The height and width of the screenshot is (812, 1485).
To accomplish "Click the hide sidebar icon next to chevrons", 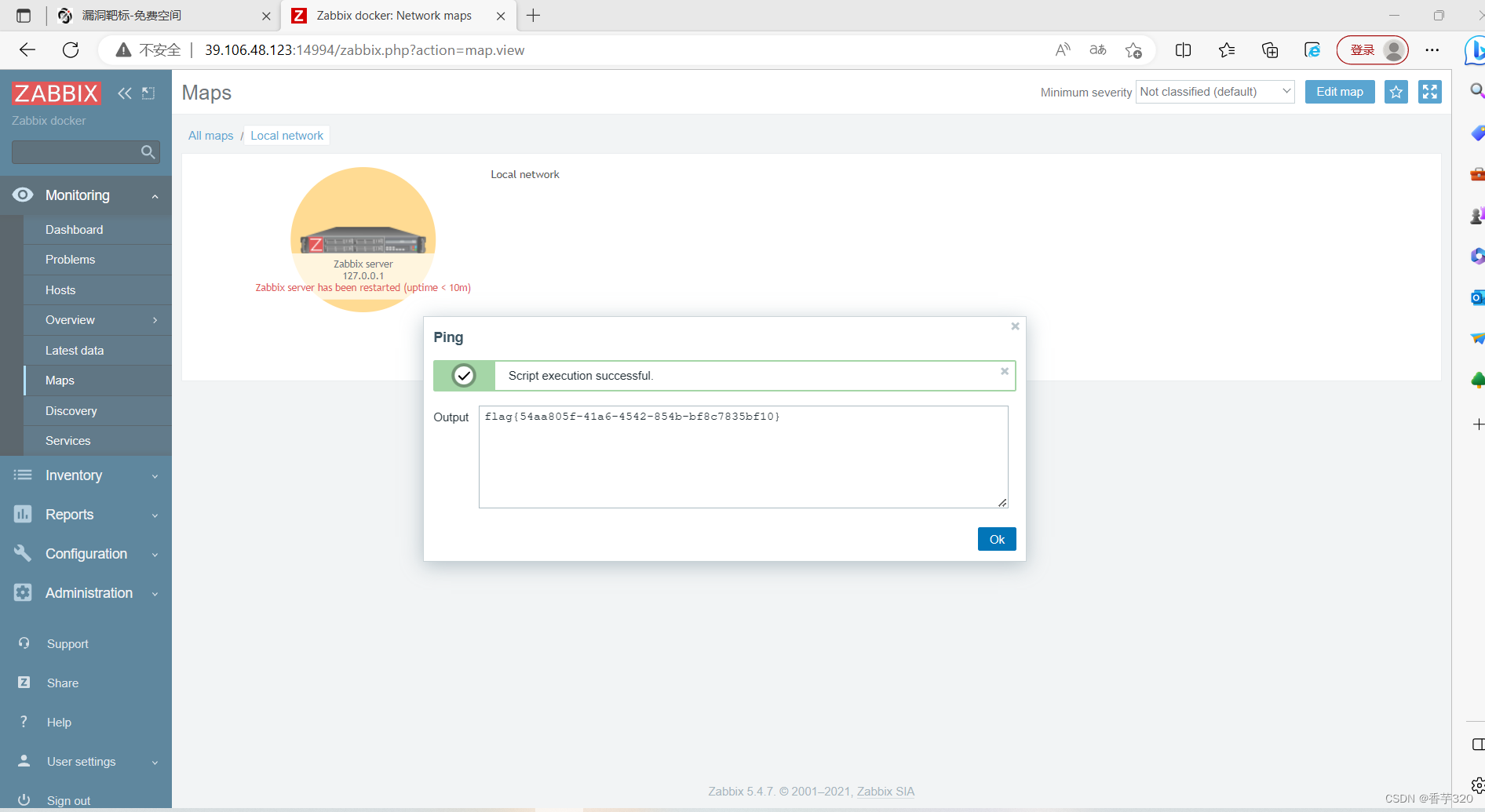I will (148, 93).
